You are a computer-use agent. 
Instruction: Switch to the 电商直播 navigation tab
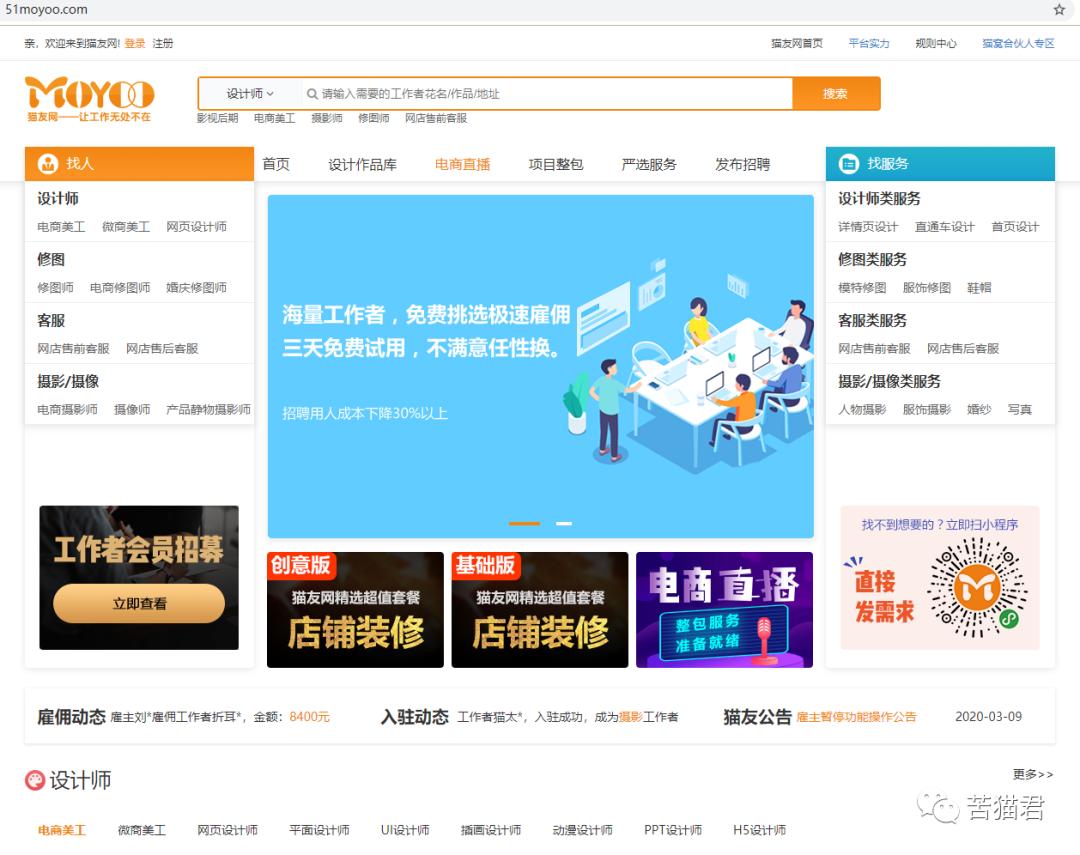point(461,165)
